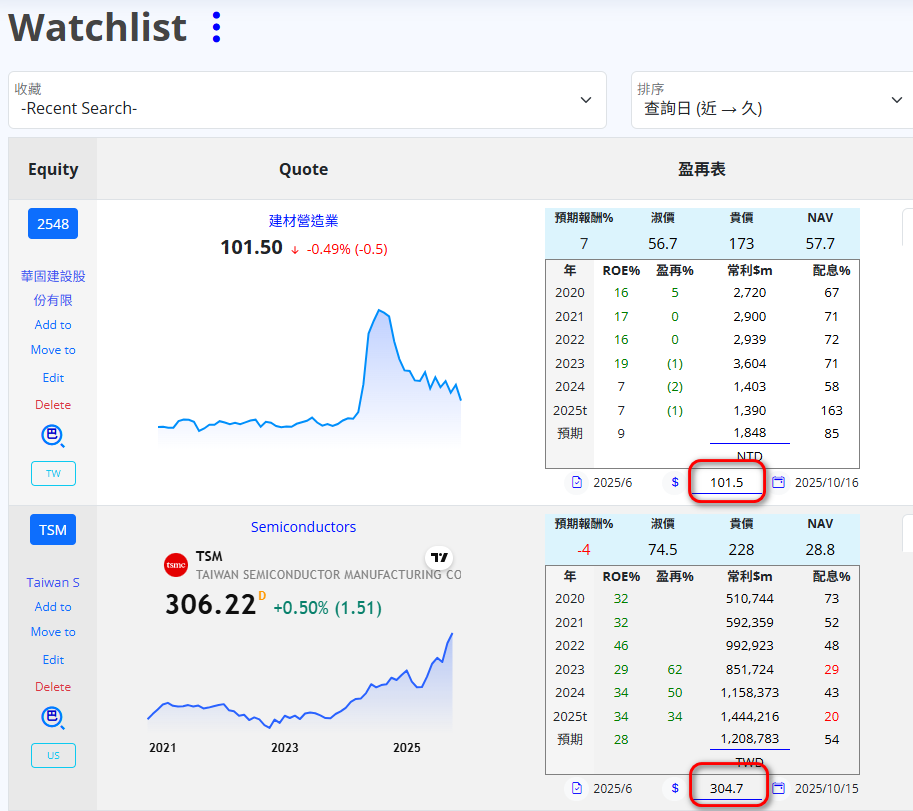Click the magnifier search icon under TSM

(53, 718)
